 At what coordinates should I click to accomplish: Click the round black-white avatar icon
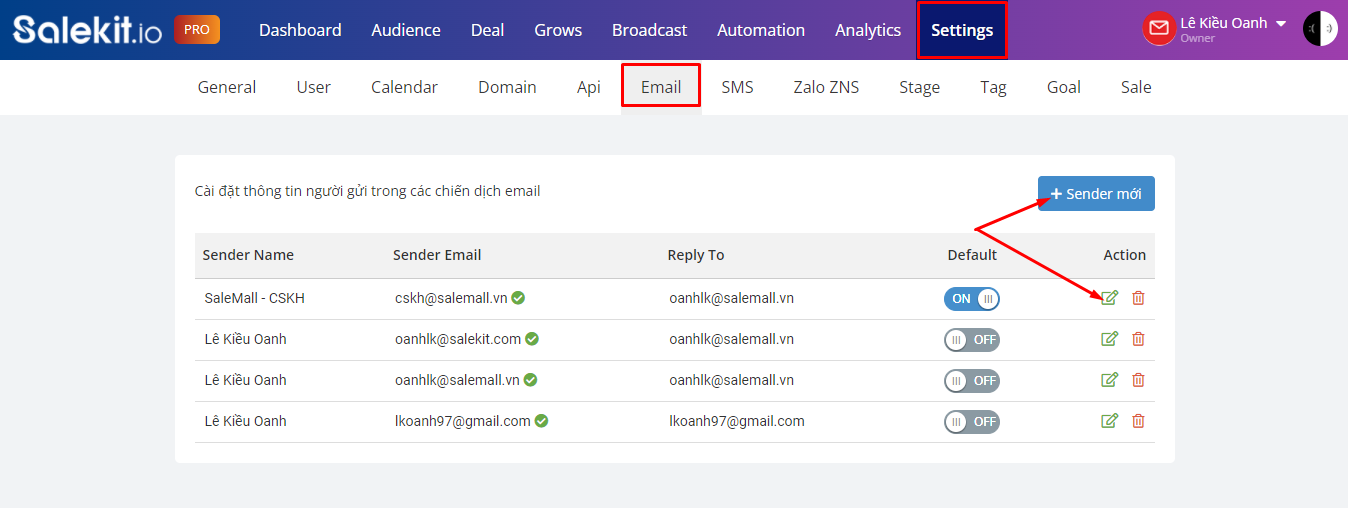point(1320,29)
